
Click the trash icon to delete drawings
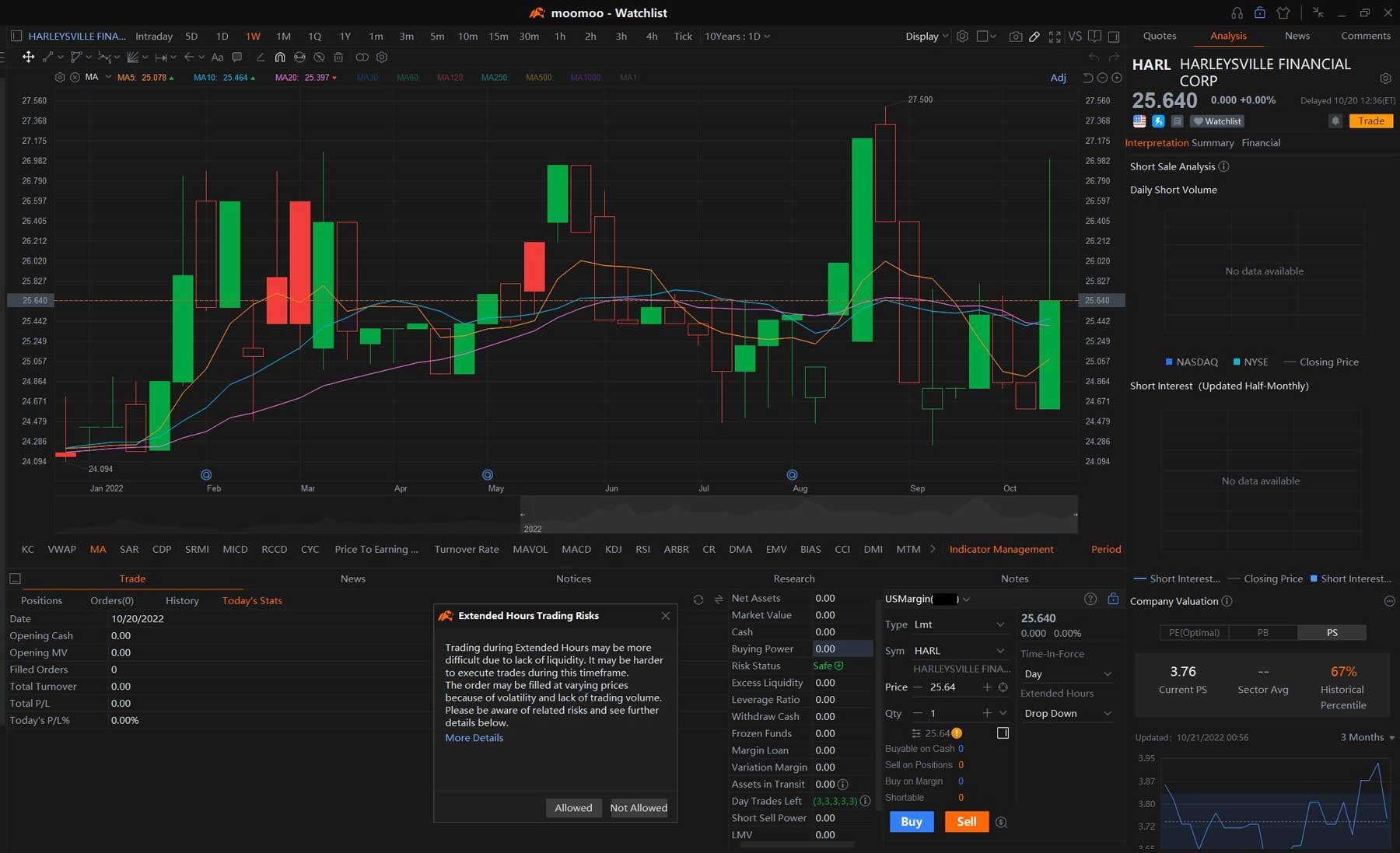[x=338, y=57]
